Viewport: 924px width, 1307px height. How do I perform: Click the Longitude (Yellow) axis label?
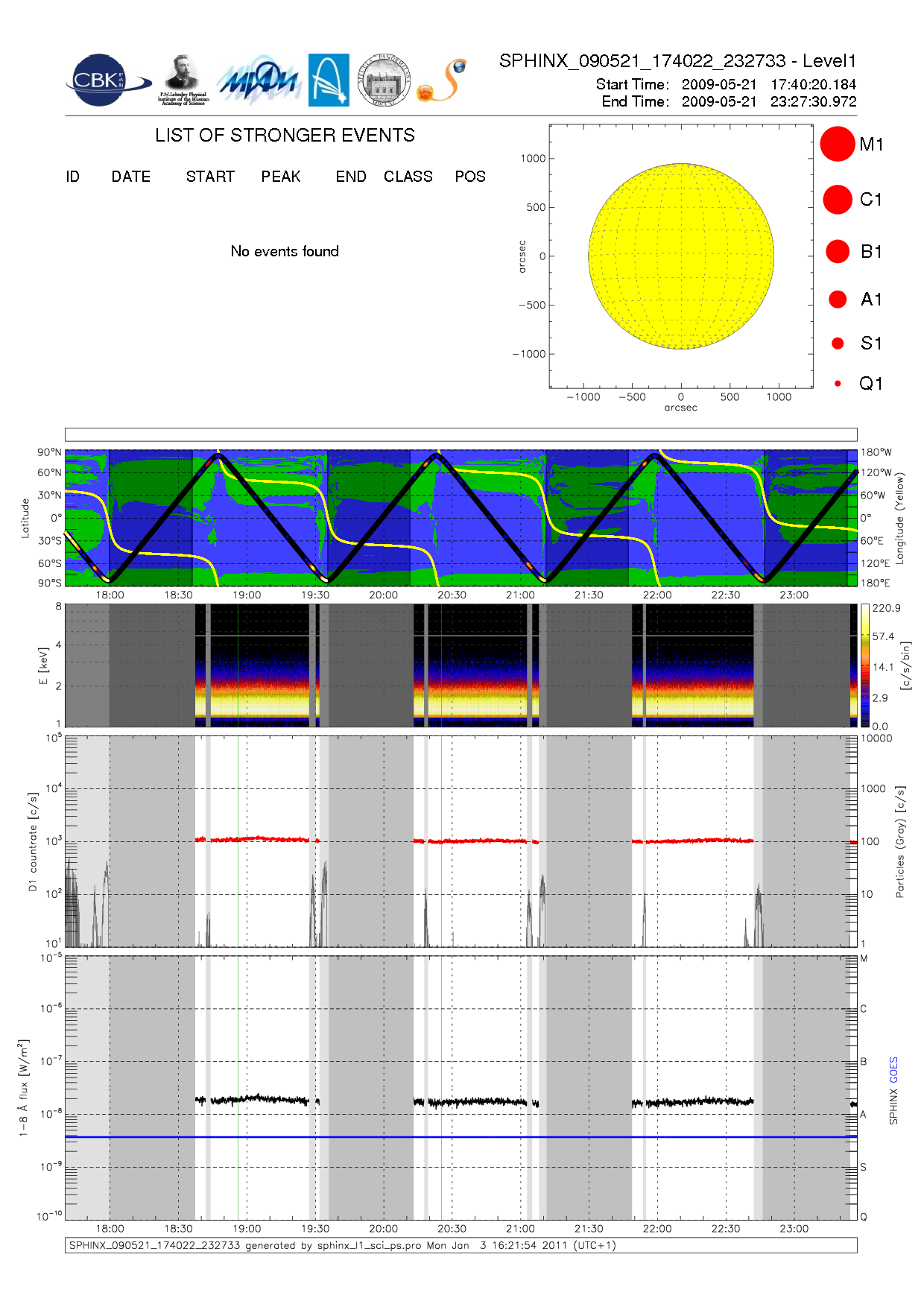click(x=899, y=518)
